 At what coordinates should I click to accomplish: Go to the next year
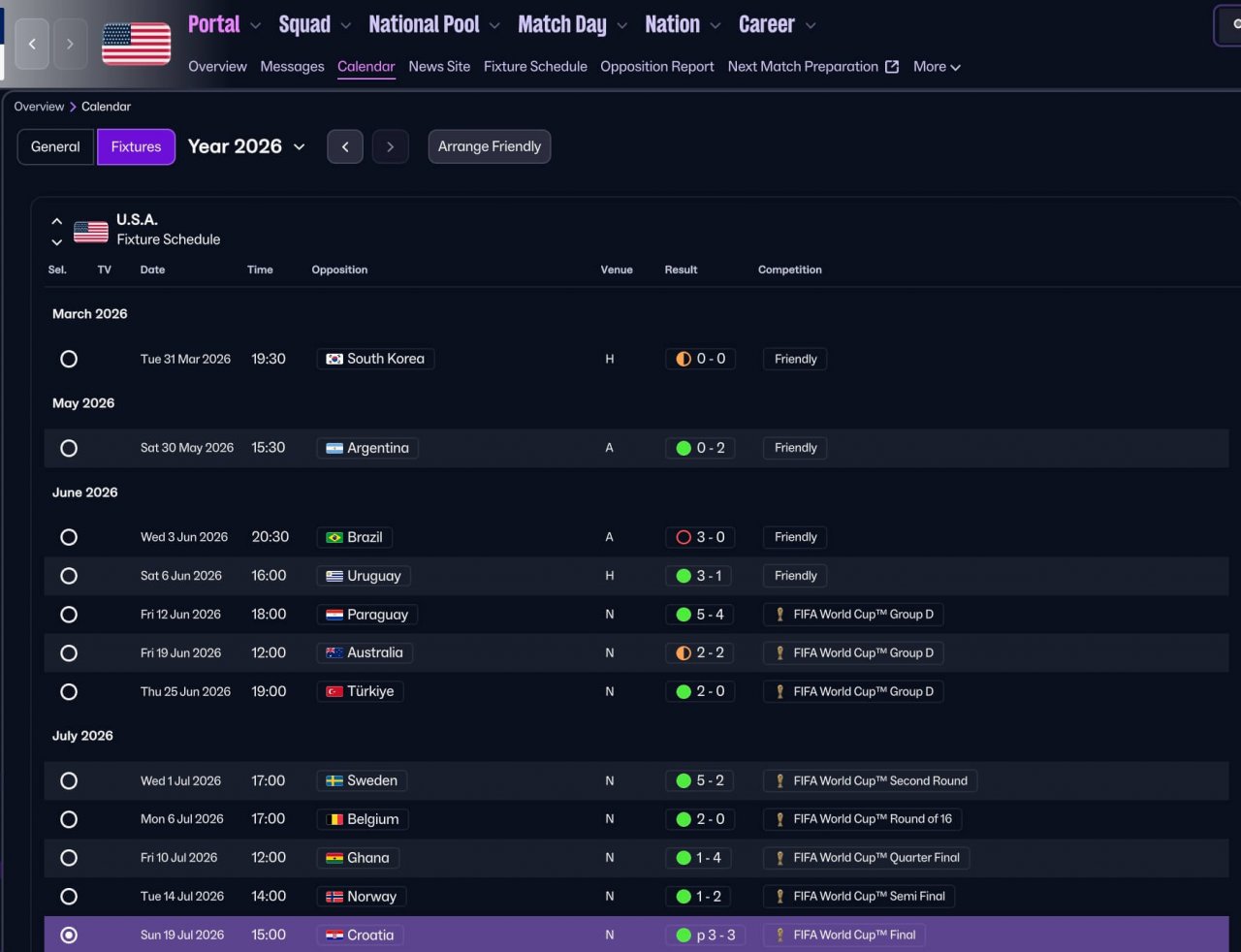point(390,147)
